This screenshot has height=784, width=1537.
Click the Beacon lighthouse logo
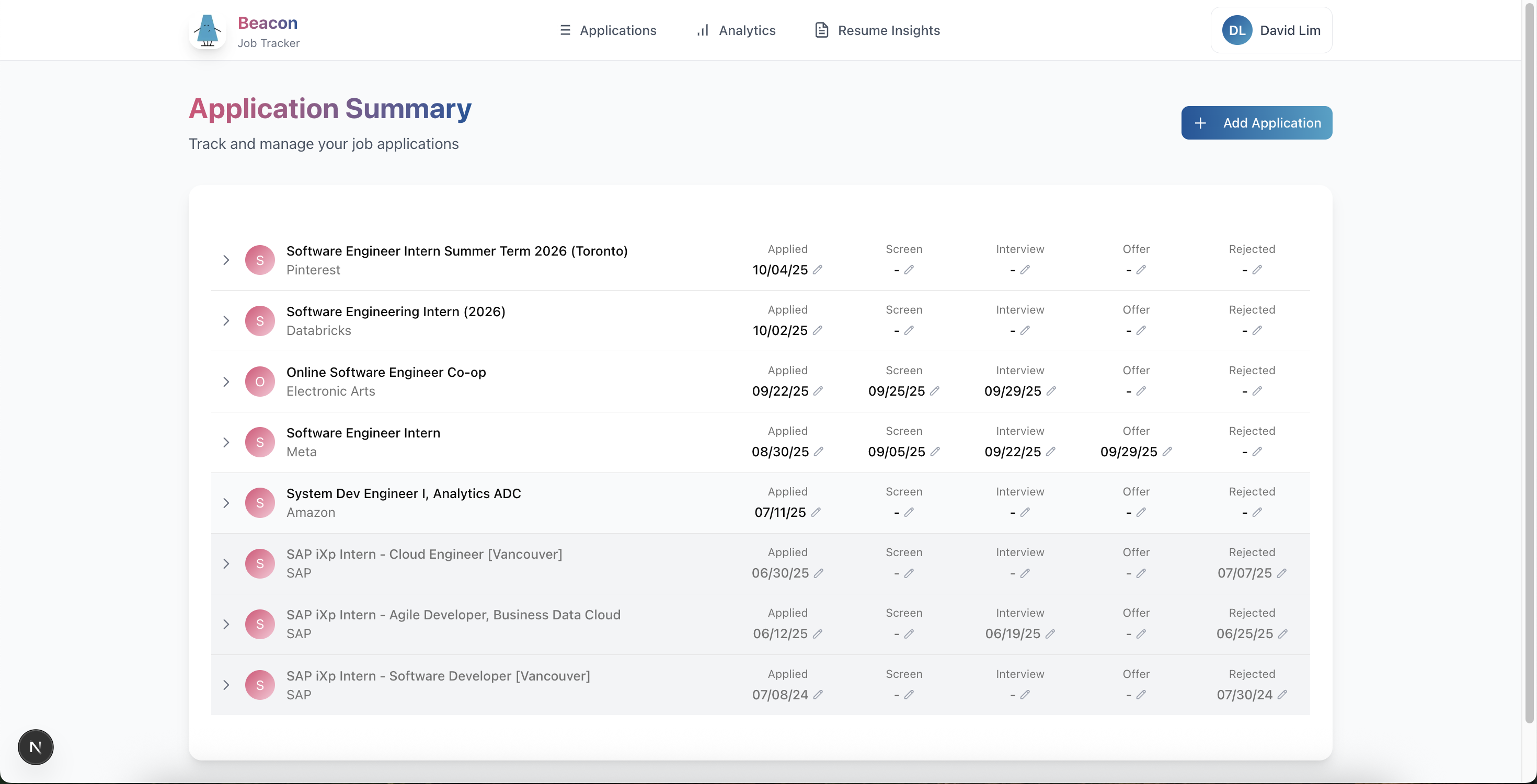[x=207, y=30]
